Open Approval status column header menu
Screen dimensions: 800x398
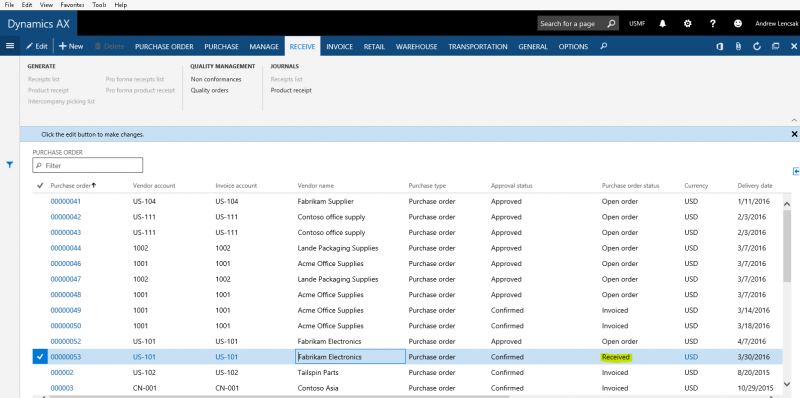tap(511, 186)
